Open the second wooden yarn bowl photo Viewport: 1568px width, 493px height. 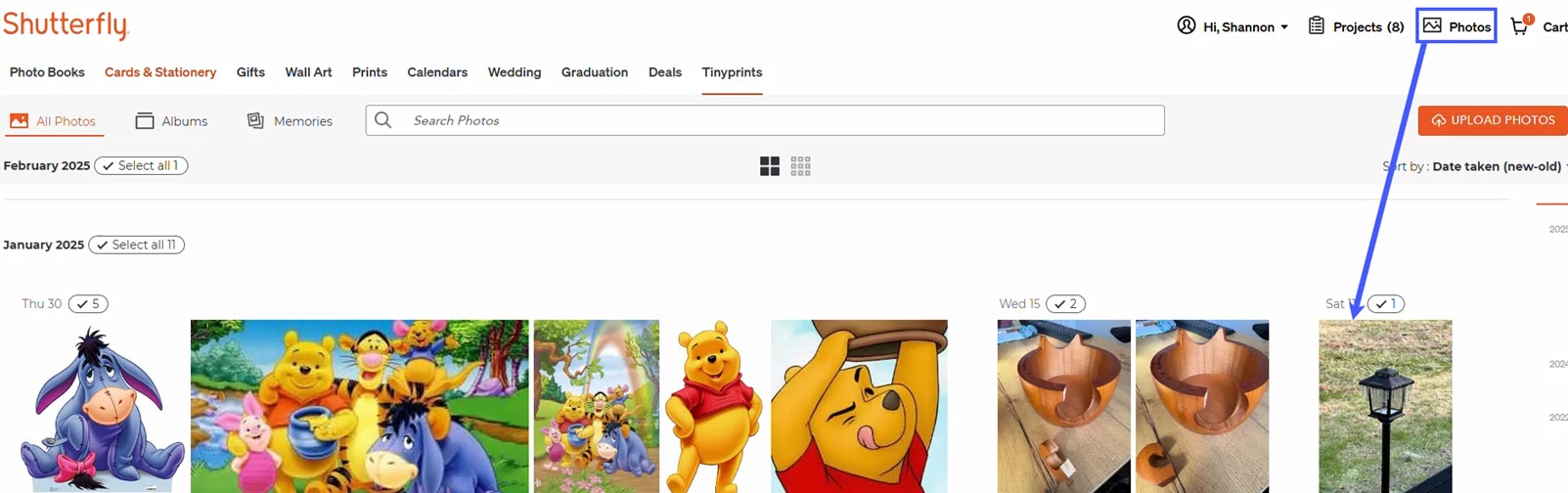pyautogui.click(x=1202, y=407)
